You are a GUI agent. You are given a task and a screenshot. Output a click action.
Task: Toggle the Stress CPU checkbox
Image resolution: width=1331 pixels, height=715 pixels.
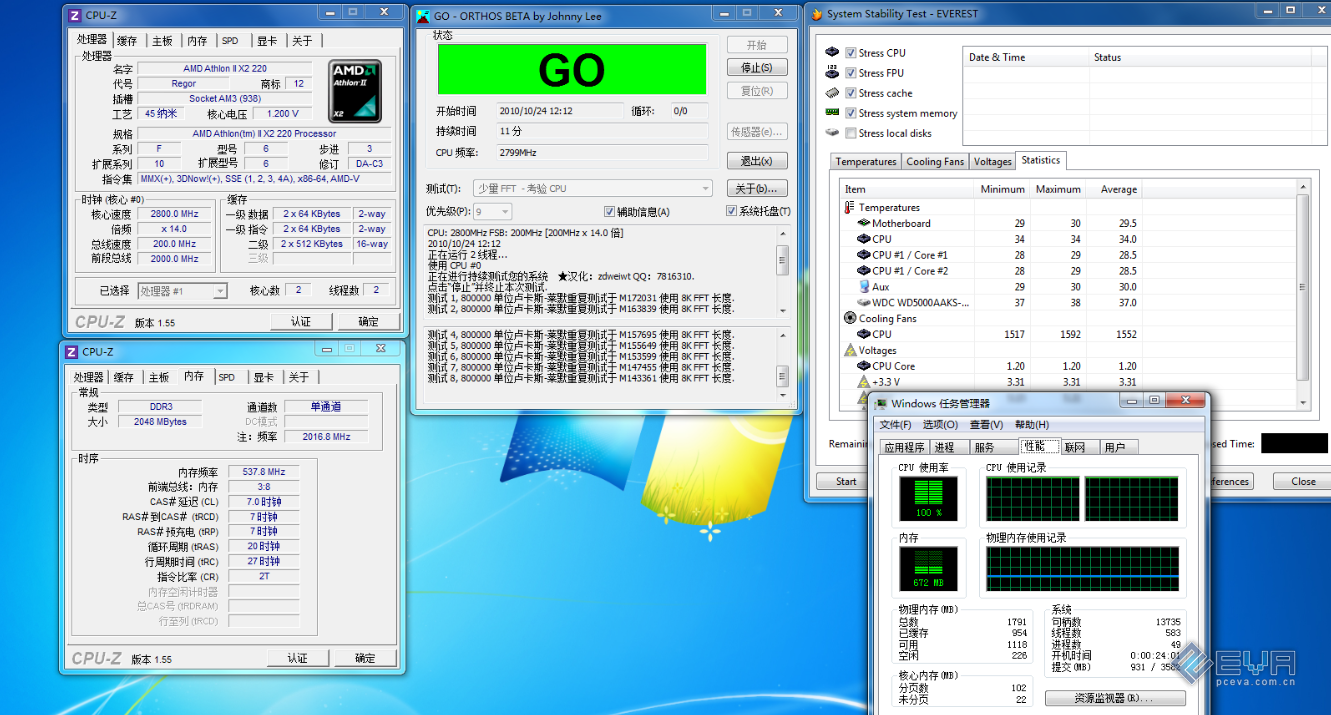pos(851,53)
